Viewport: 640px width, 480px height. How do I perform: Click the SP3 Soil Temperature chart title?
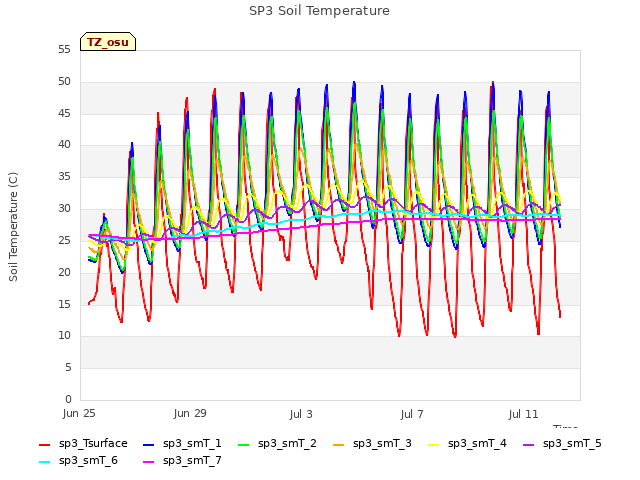click(319, 11)
